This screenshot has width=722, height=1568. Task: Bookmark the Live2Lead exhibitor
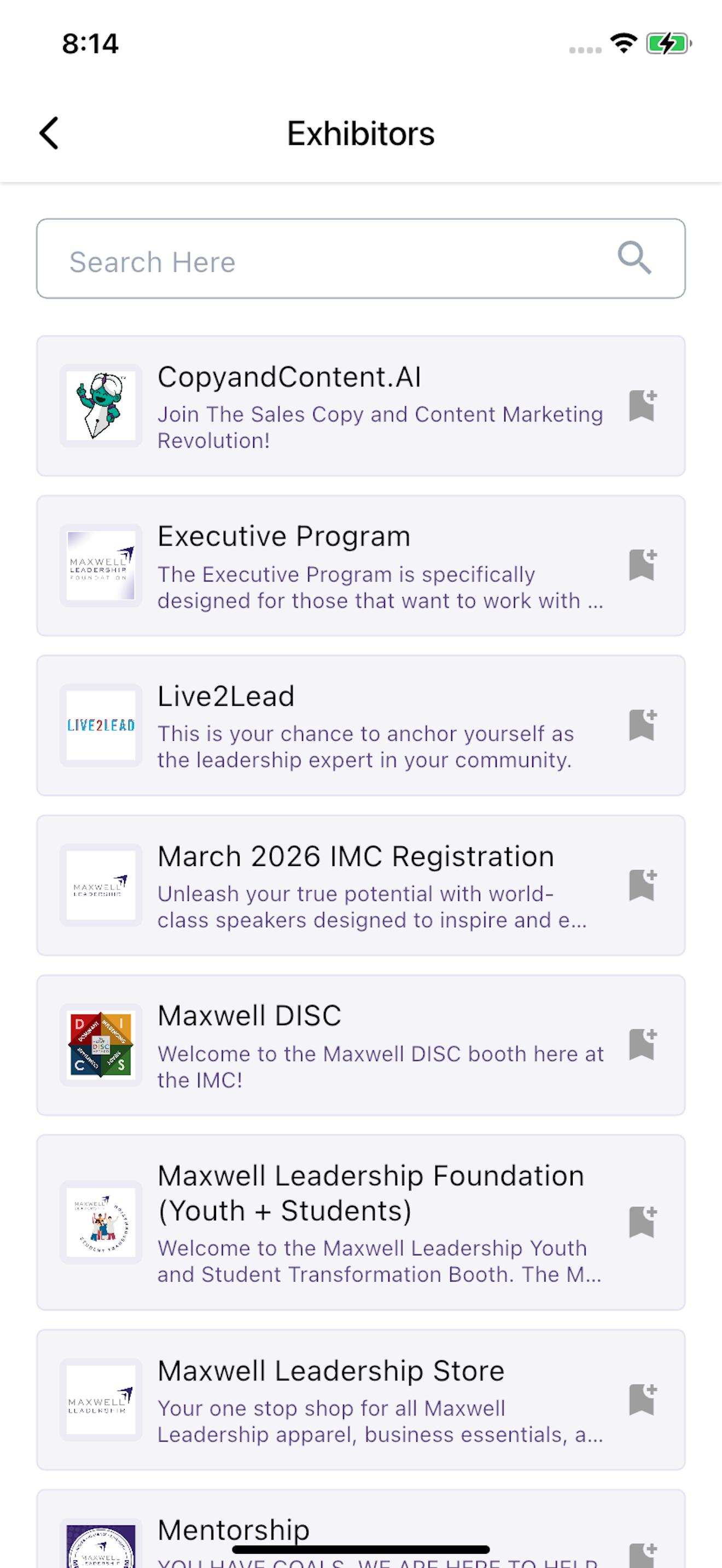(642, 724)
